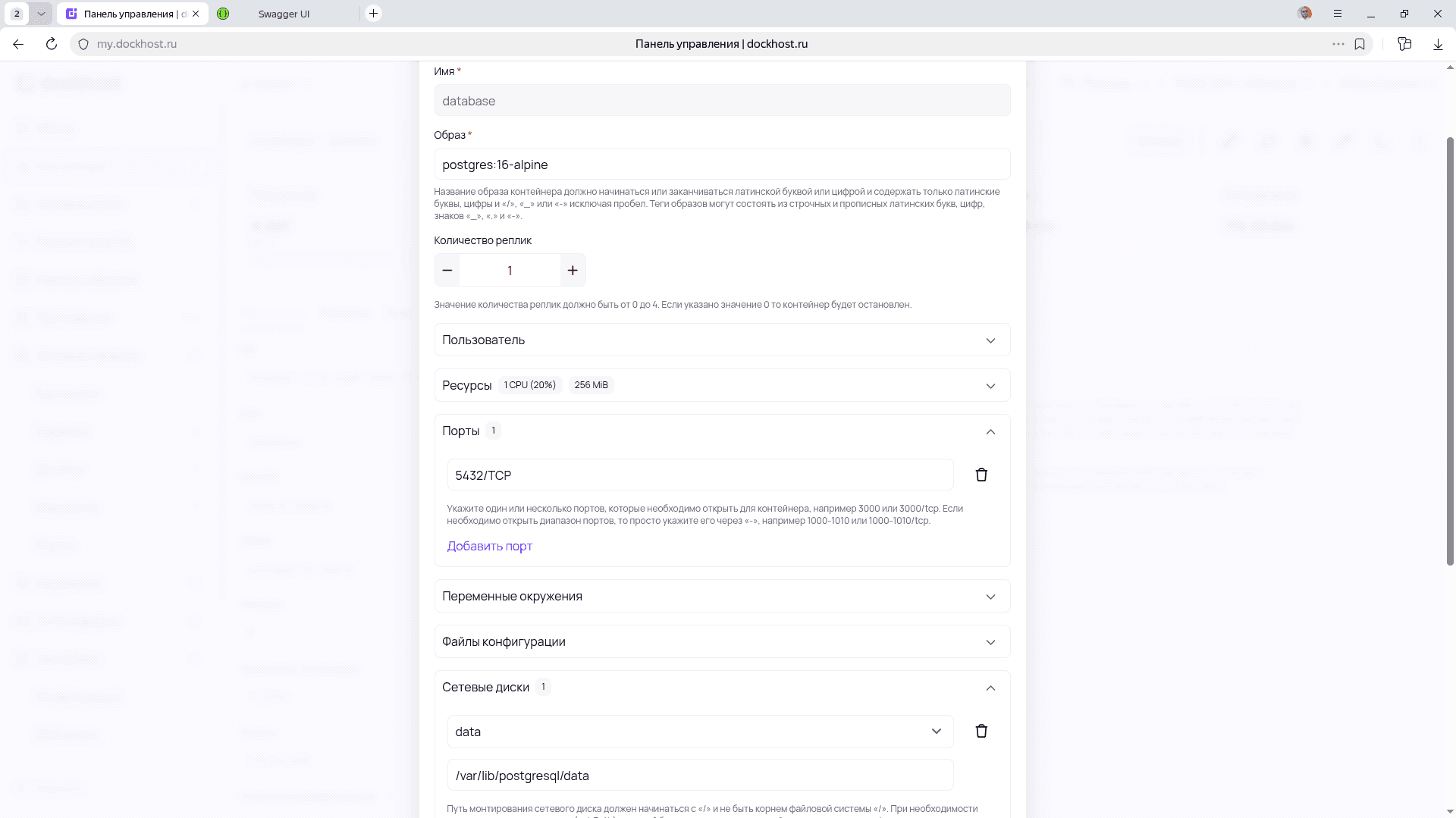
Task: Click the Имя field containing database
Action: [x=722, y=101]
